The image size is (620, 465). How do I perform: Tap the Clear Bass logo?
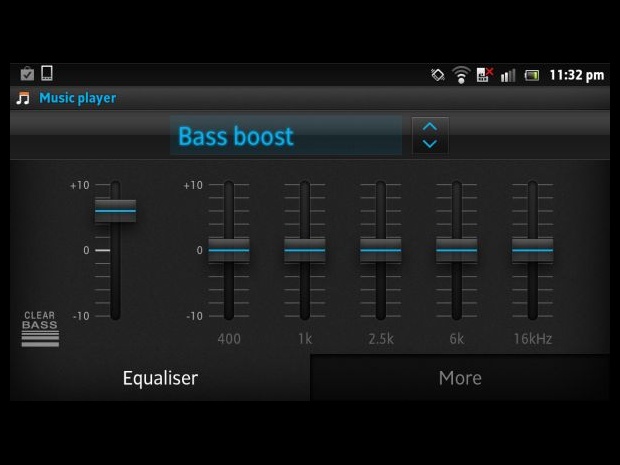[40, 329]
